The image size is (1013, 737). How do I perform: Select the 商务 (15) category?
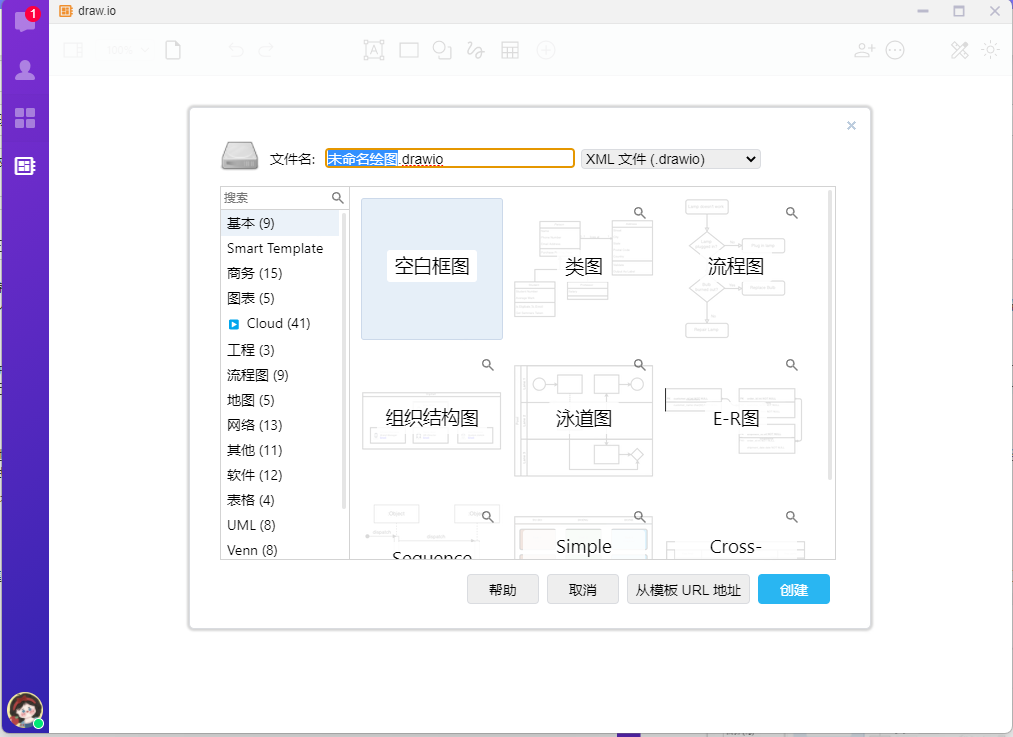tap(254, 273)
